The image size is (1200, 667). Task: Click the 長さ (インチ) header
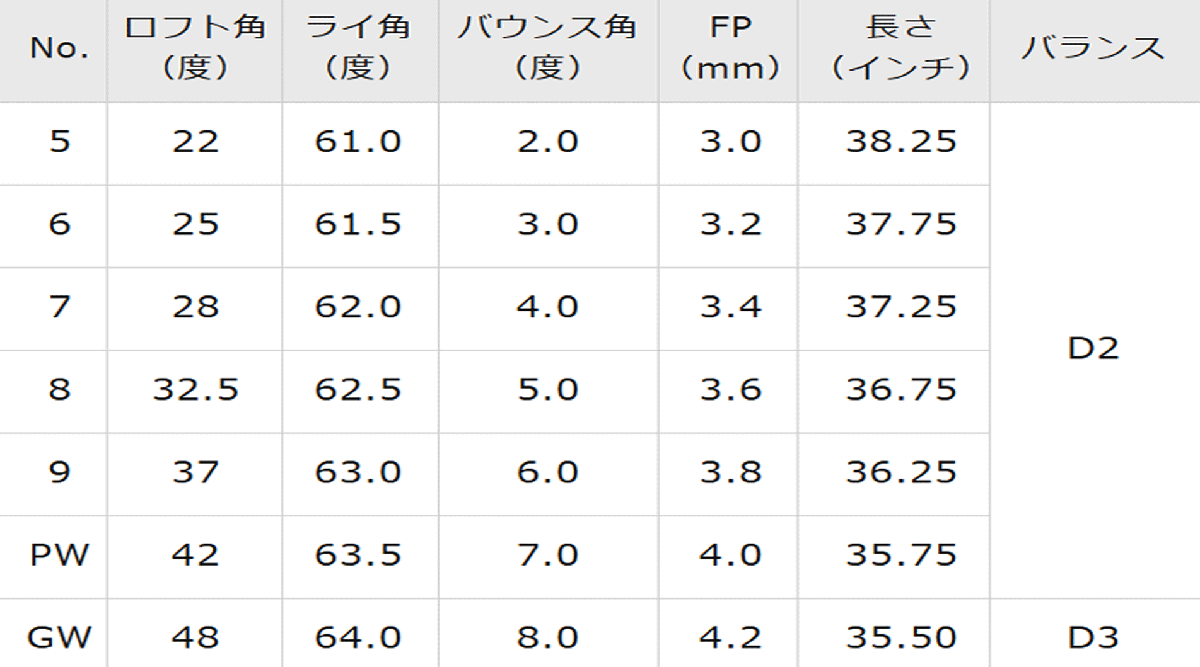tap(901, 48)
